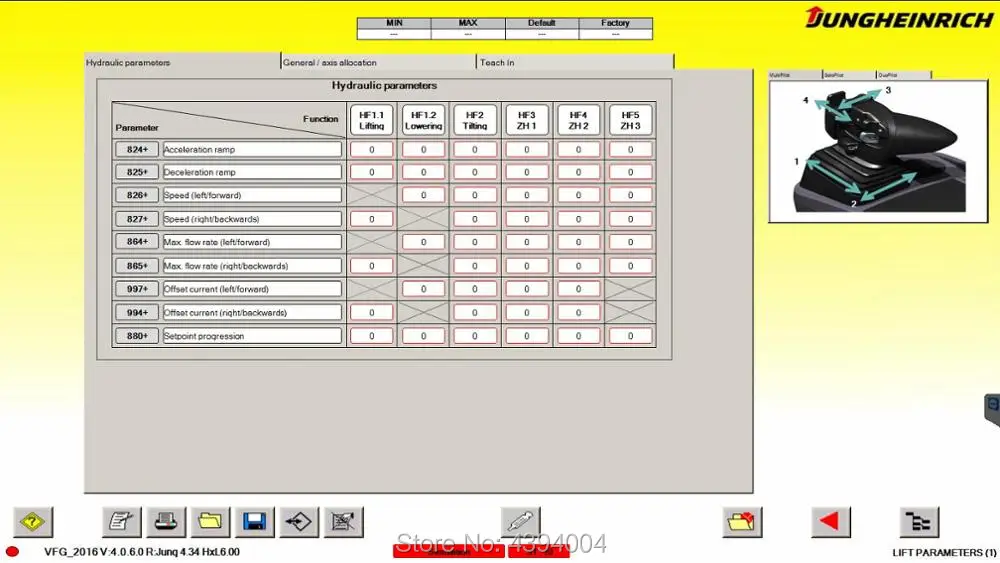Click the Offset current (left/forward) label
Screen dimensions: 1000x563
[x=253, y=289]
